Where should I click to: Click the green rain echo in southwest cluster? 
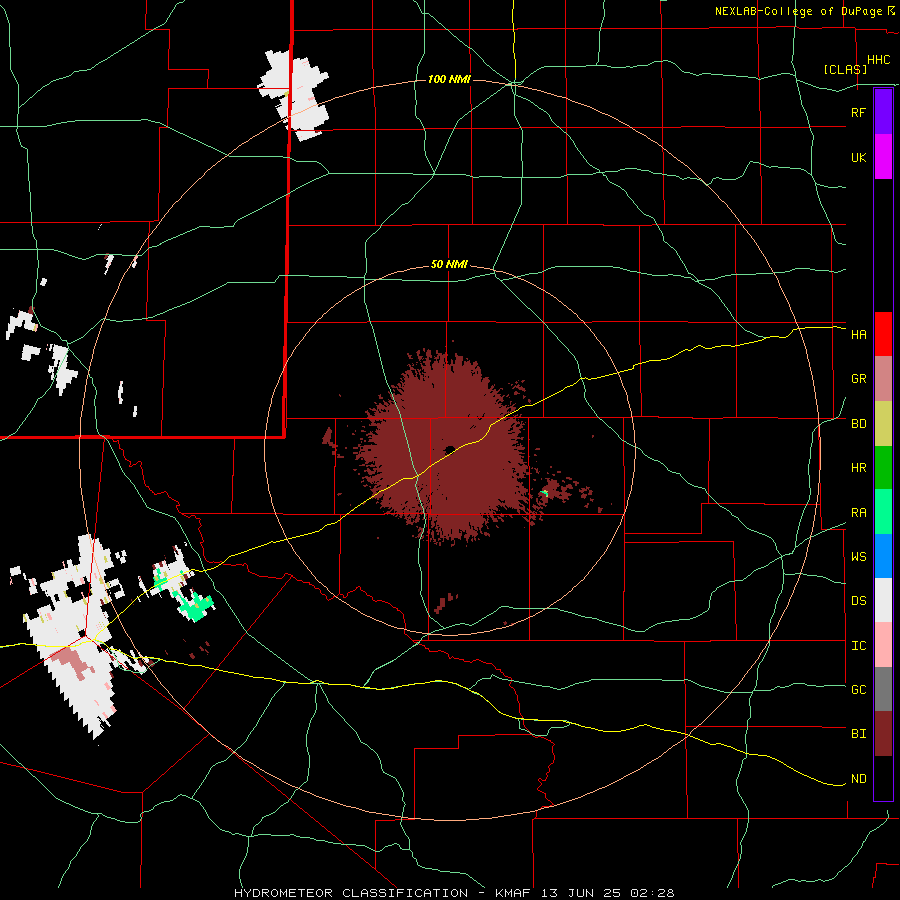point(195,607)
